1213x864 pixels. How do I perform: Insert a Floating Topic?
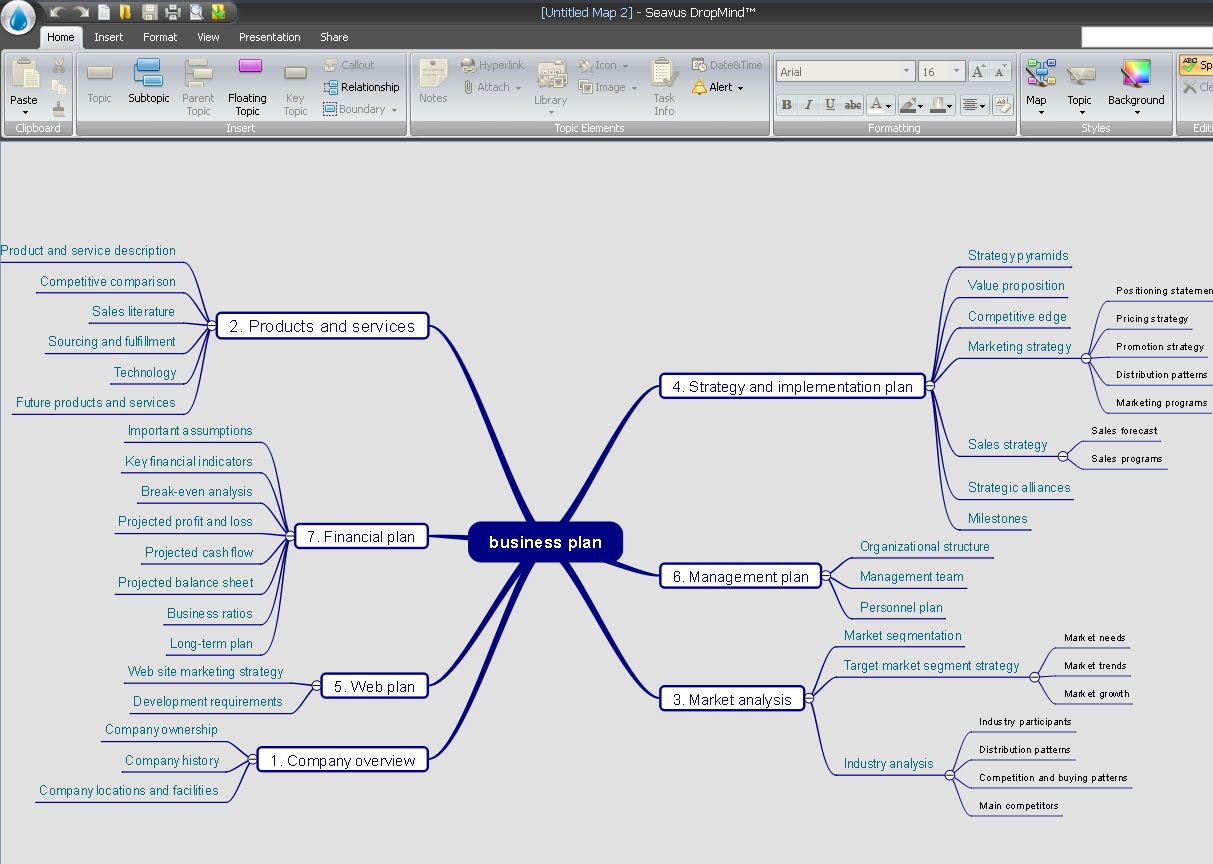tap(247, 86)
